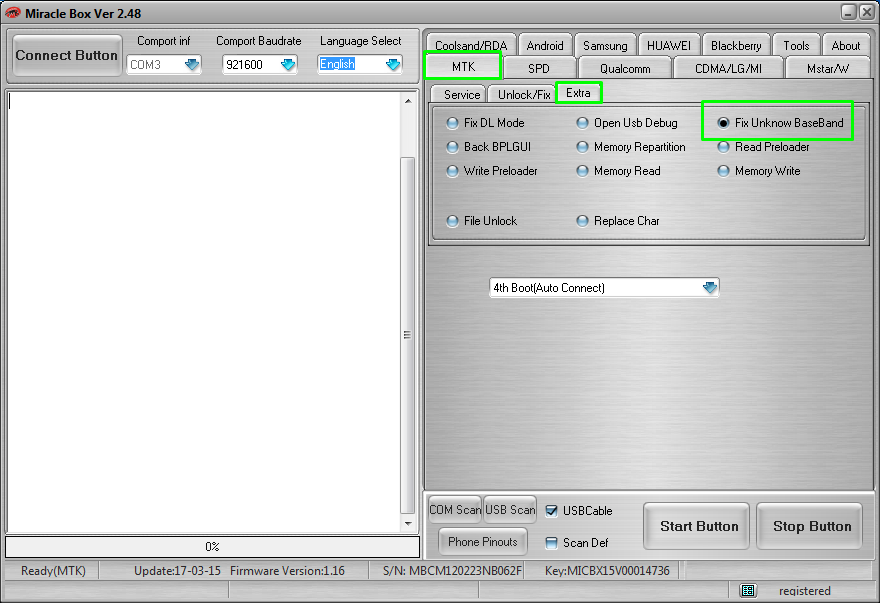Click the Stop Button
Viewport: 880px width, 603px height.
(x=810, y=526)
